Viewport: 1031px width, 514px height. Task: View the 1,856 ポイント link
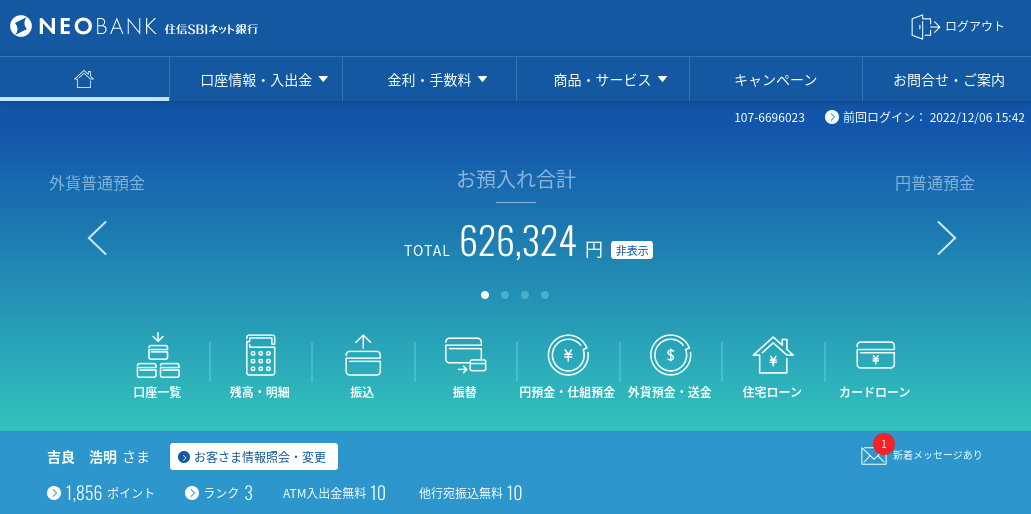tap(101, 493)
